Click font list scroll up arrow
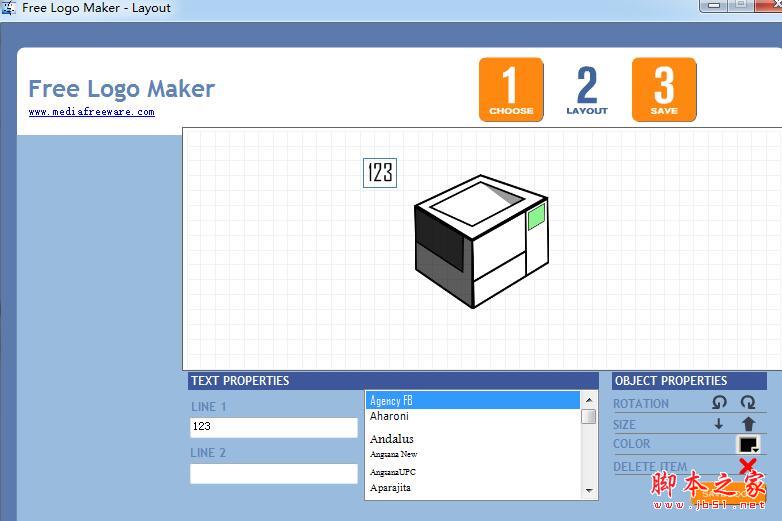 click(589, 400)
